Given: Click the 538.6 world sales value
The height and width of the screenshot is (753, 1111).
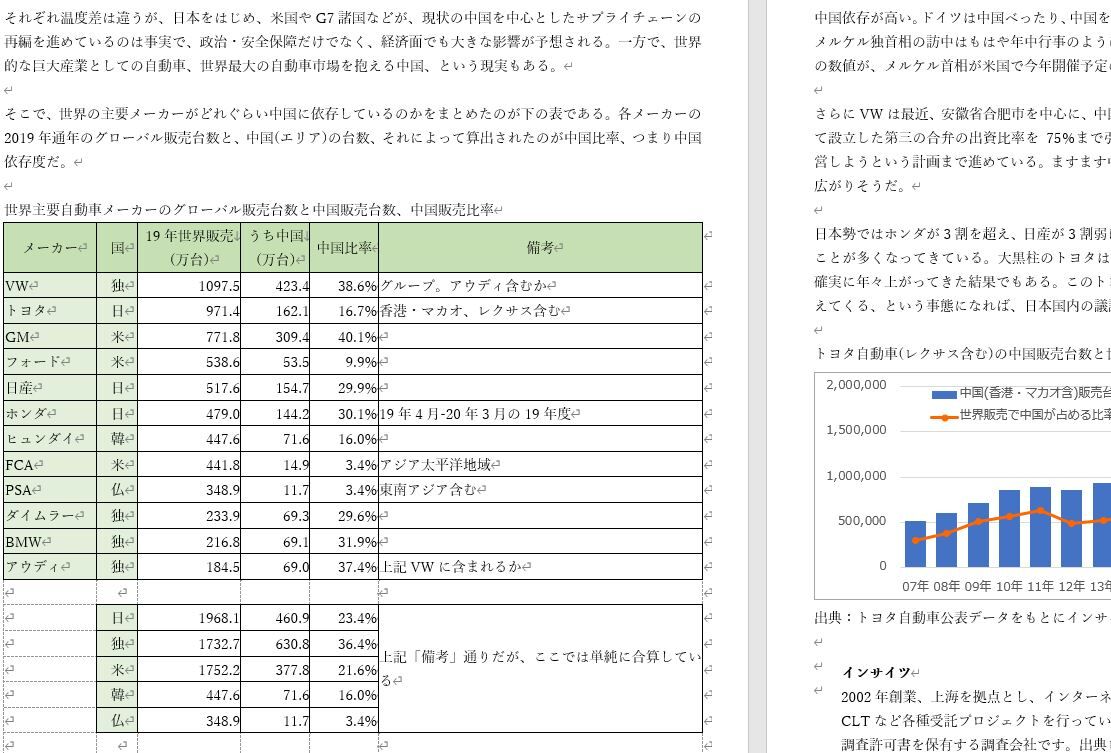Looking at the screenshot, I should (222, 363).
